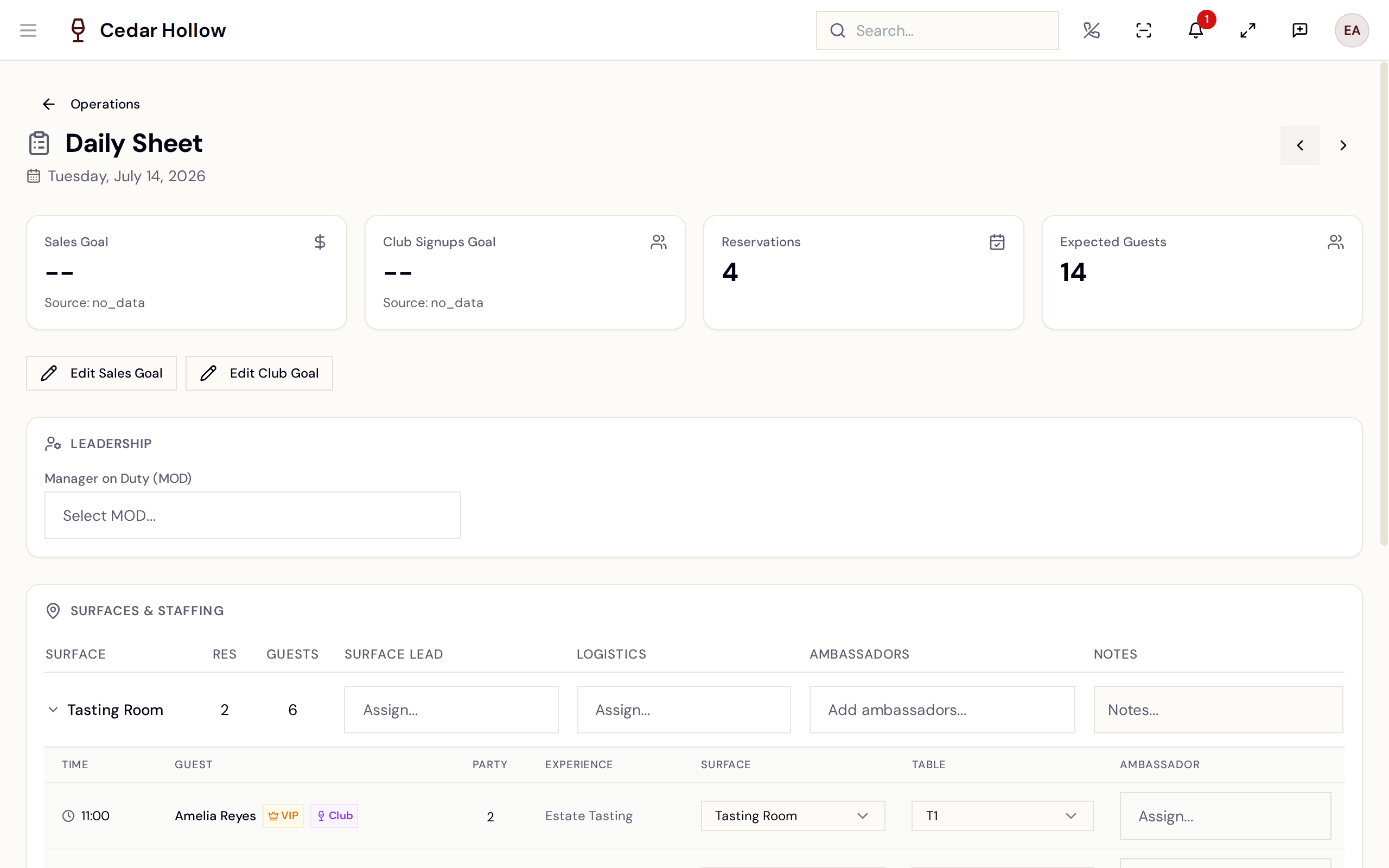Open notifications bell with 1 badge
The width and height of the screenshot is (1389, 868).
(1196, 30)
